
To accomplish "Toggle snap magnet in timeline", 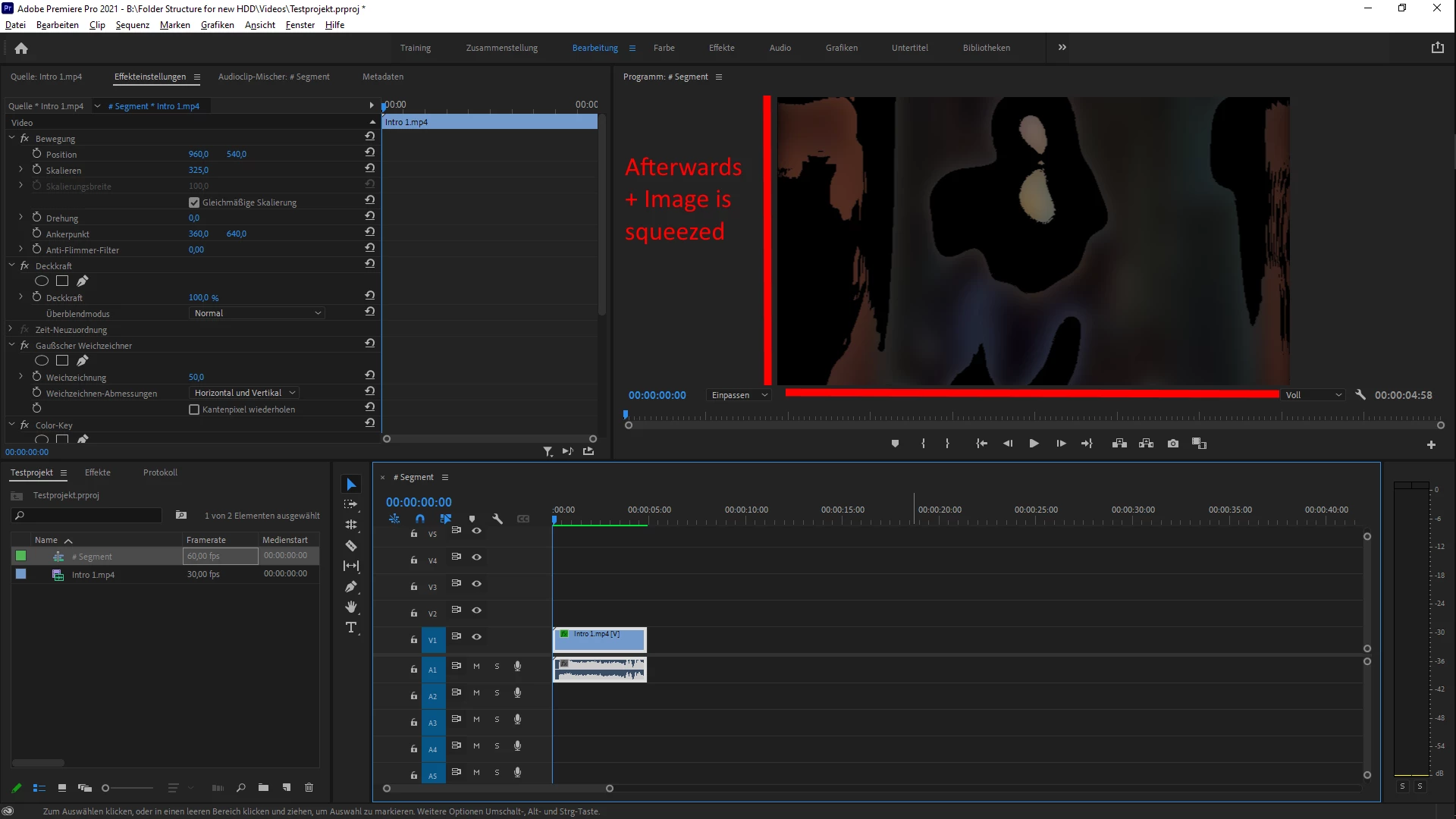I will 420,519.
